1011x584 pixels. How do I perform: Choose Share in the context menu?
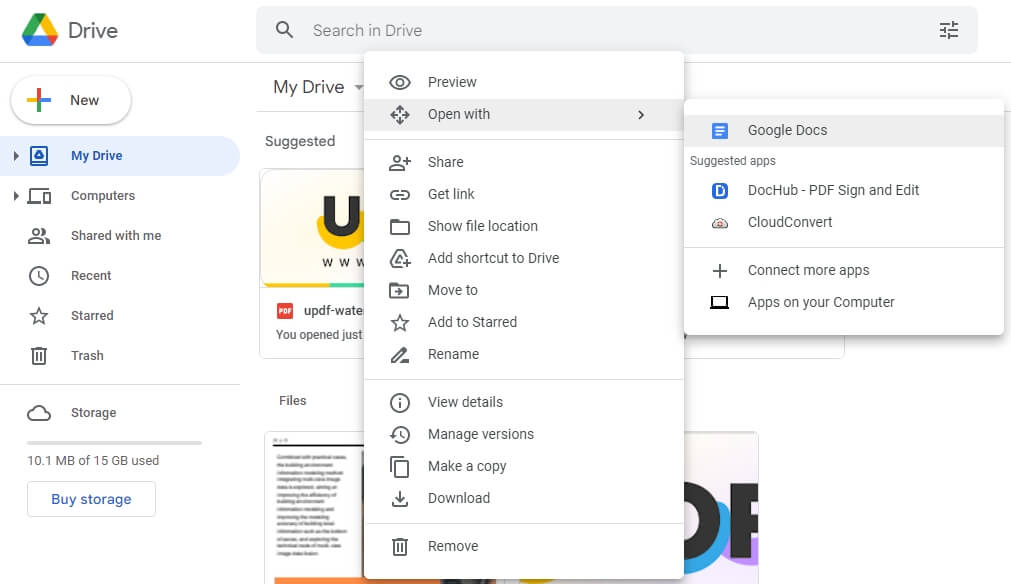click(x=524, y=162)
